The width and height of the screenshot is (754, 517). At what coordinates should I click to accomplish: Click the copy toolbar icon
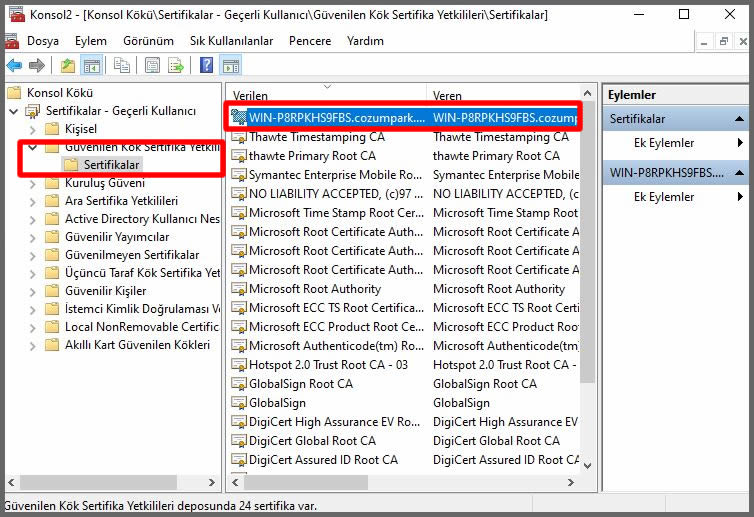point(122,65)
